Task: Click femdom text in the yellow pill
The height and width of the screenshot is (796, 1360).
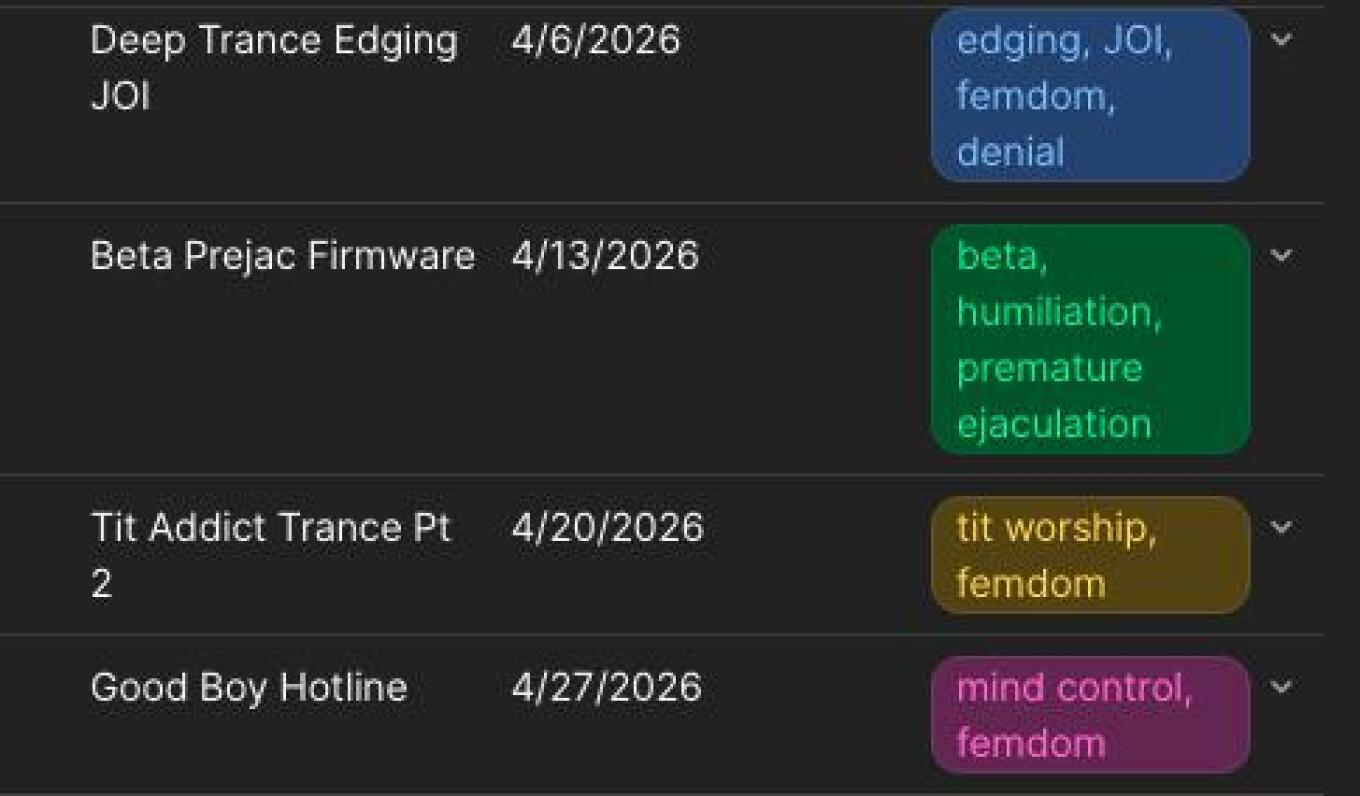Action: click(x=1030, y=583)
